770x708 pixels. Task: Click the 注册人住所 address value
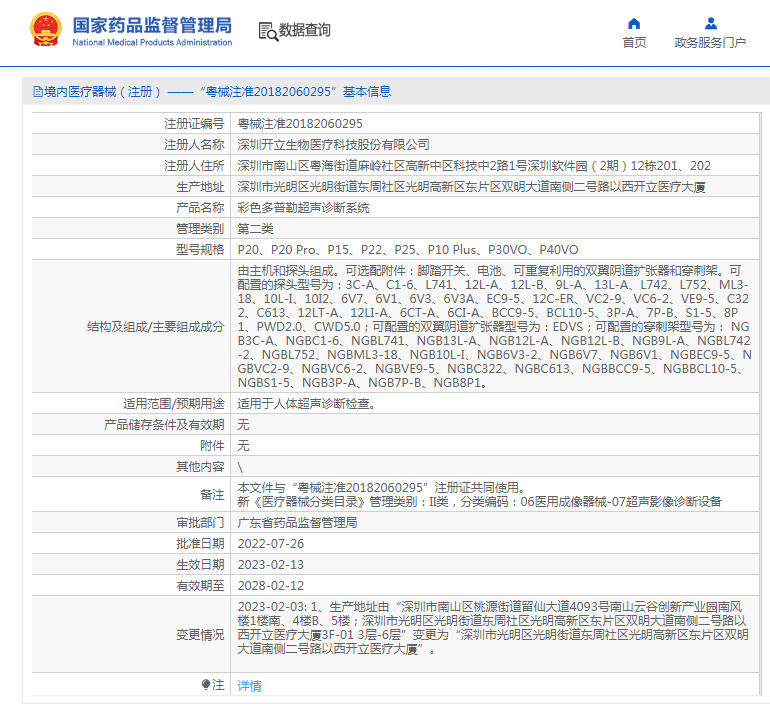pos(474,166)
